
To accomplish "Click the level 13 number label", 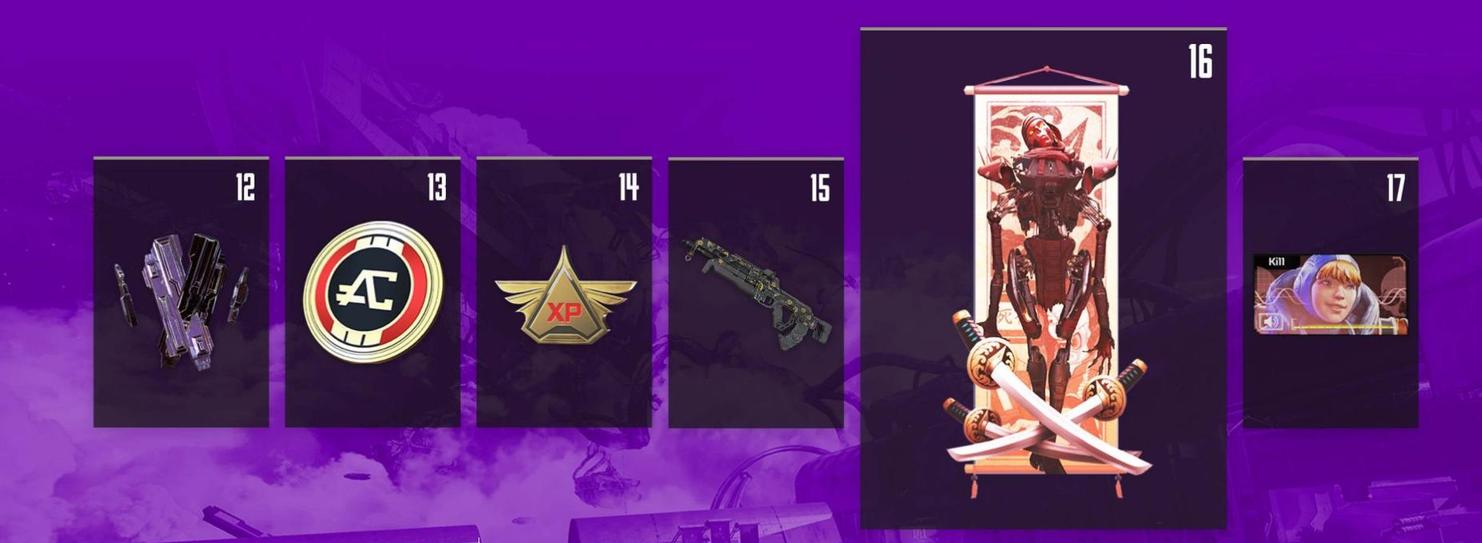I will point(437,187).
